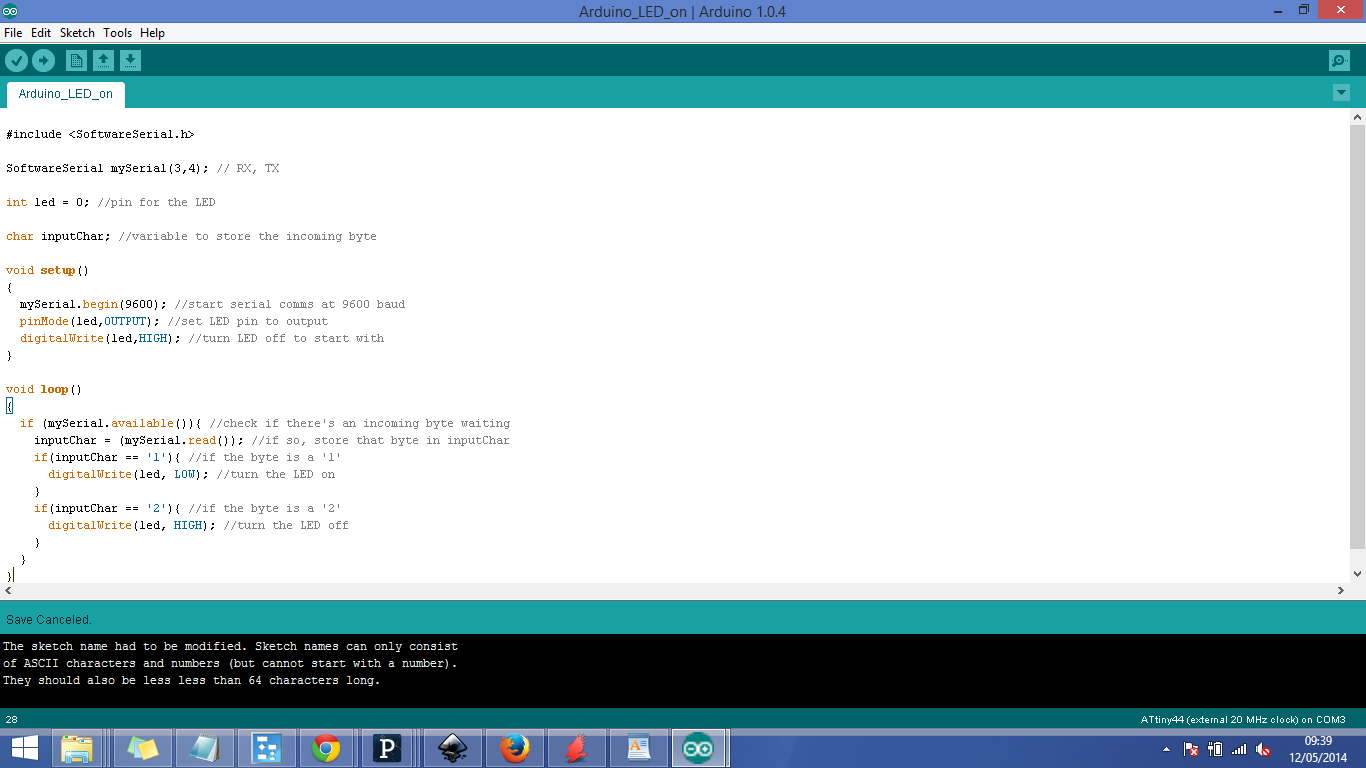This screenshot has width=1366, height=768.
Task: Open the blue Control Panel taskbar icon
Action: coord(267,748)
